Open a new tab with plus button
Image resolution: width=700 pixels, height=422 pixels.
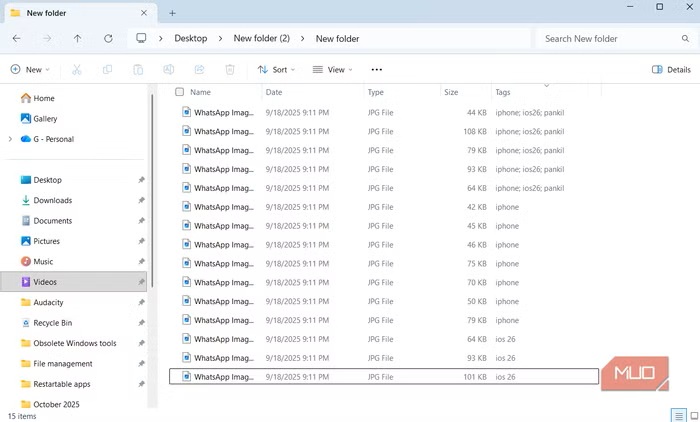click(x=172, y=13)
